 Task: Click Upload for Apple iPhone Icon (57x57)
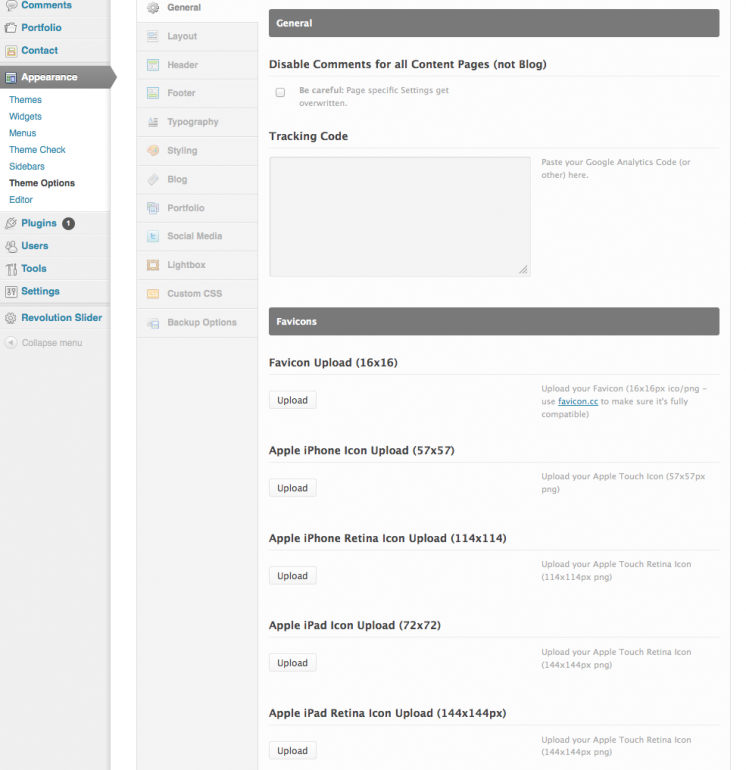click(x=293, y=488)
